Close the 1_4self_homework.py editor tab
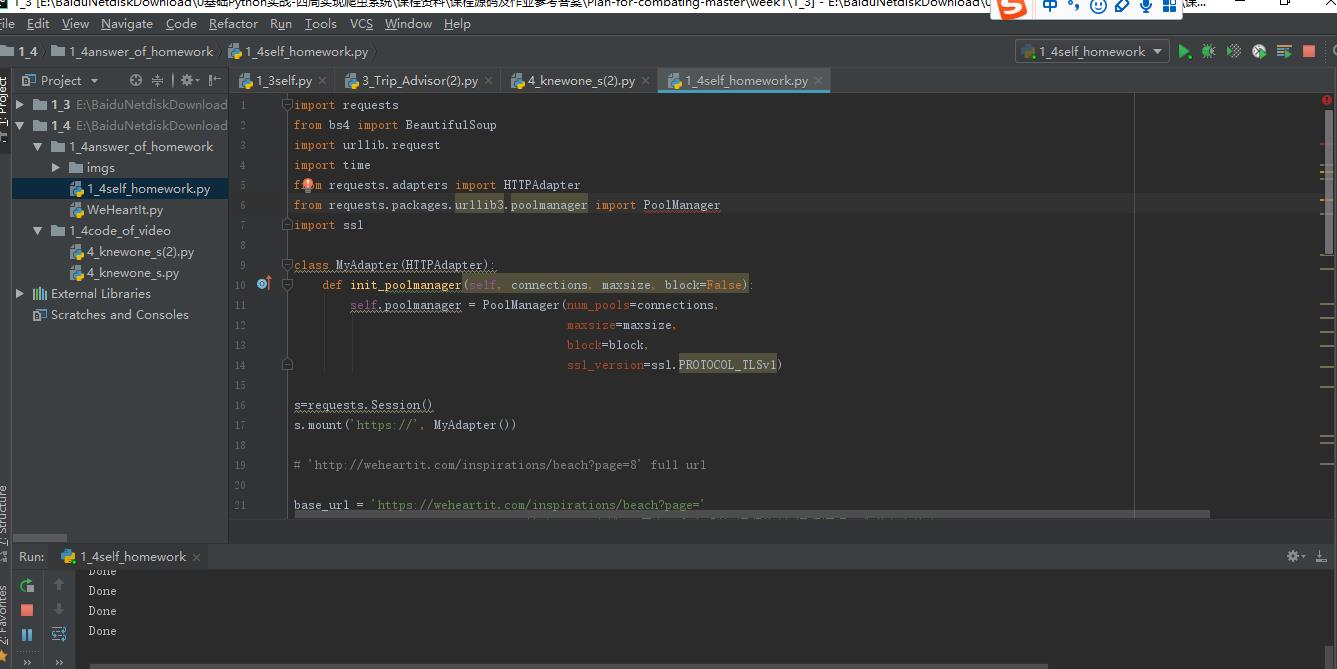This screenshot has width=1337, height=669. click(x=819, y=80)
